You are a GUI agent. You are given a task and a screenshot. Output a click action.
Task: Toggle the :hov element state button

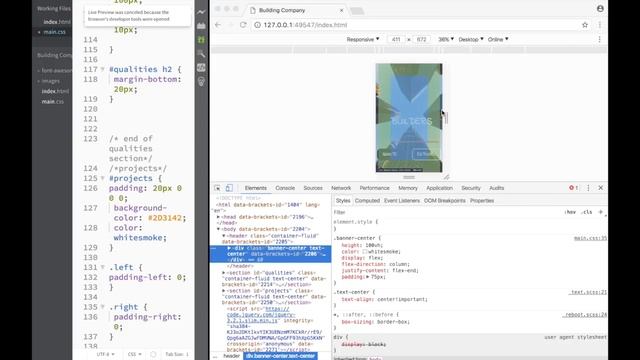tap(570, 212)
